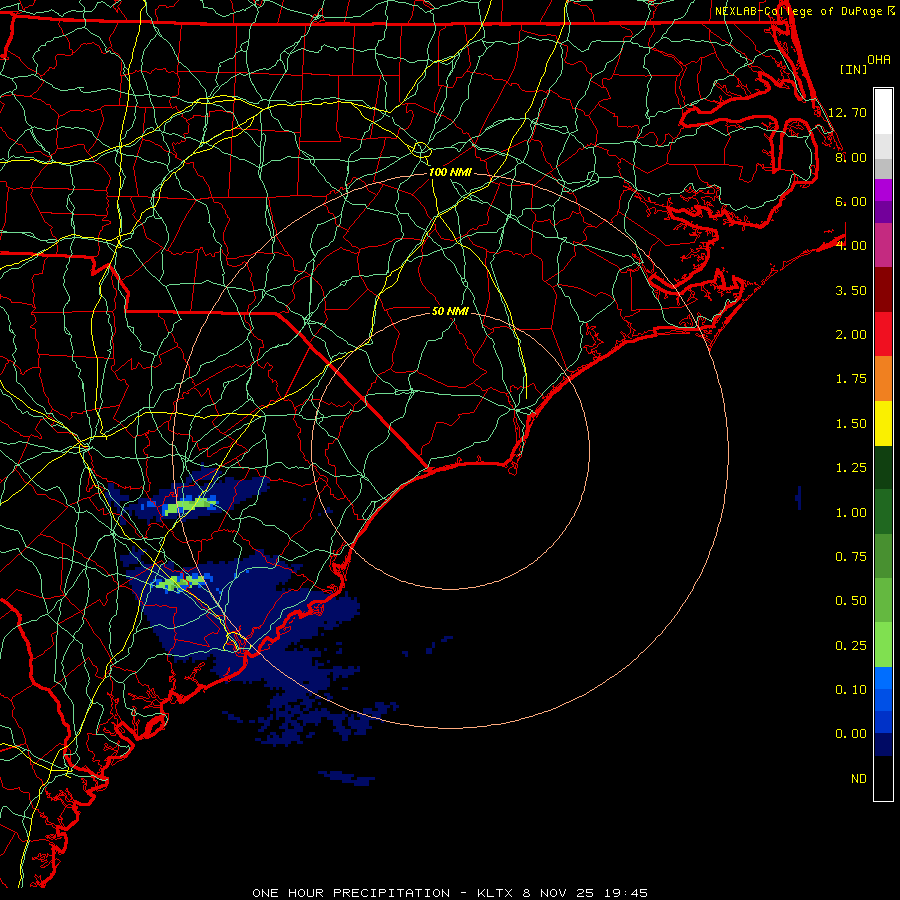Click the '100 NMI' range ring label
Image resolution: width=900 pixels, height=900 pixels.
click(x=450, y=172)
